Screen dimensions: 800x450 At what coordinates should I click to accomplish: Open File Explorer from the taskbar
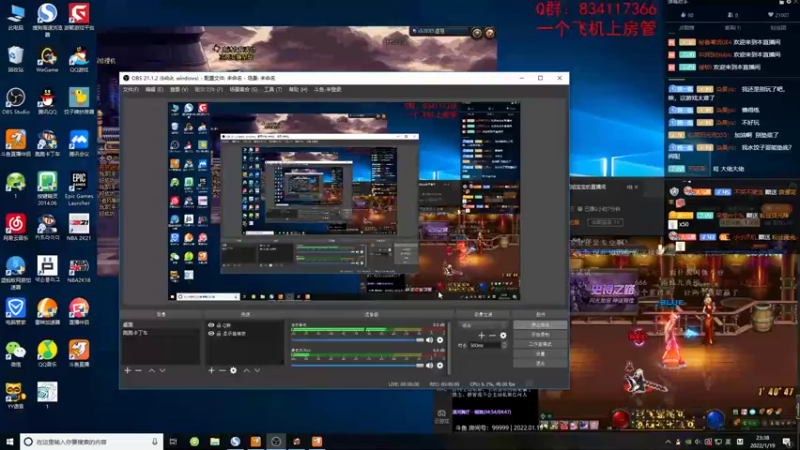[215, 441]
